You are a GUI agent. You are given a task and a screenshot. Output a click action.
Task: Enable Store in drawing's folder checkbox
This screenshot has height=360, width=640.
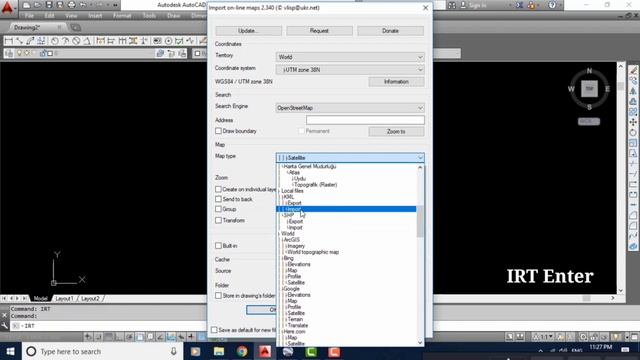tap(218, 296)
